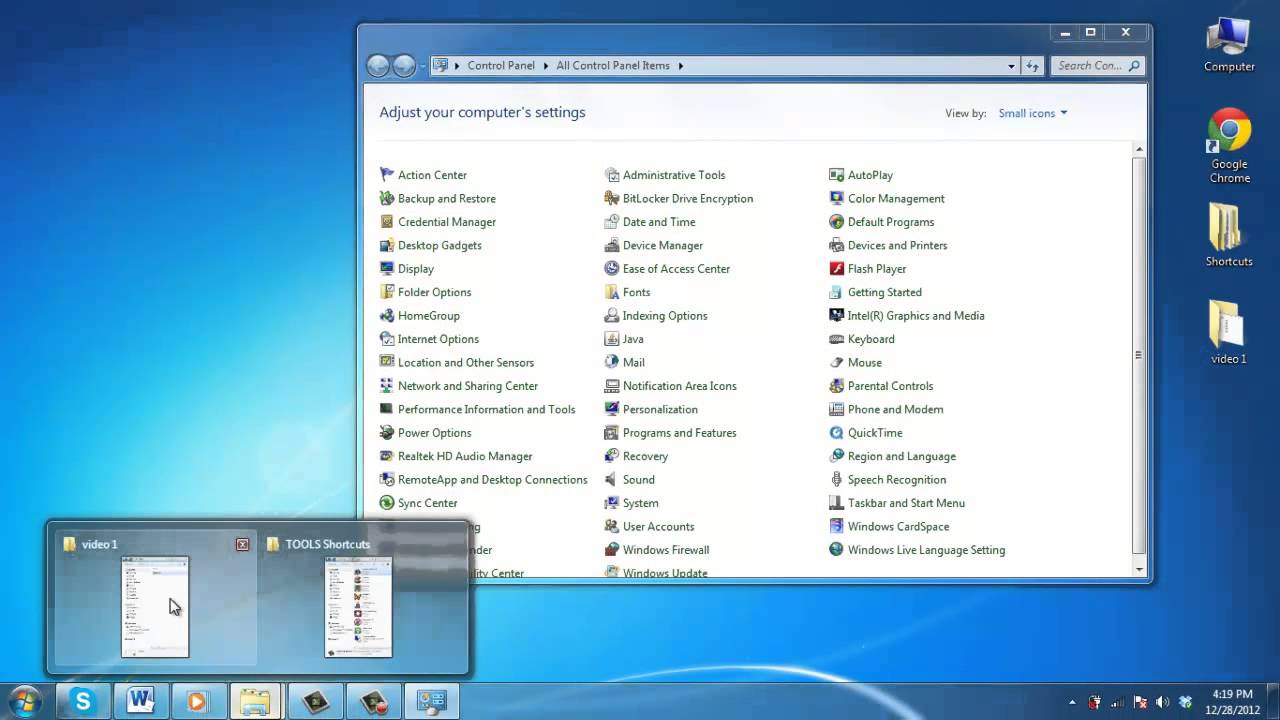Open the Windows Firewall icon
Screen dimensions: 1280x720
tap(612, 550)
